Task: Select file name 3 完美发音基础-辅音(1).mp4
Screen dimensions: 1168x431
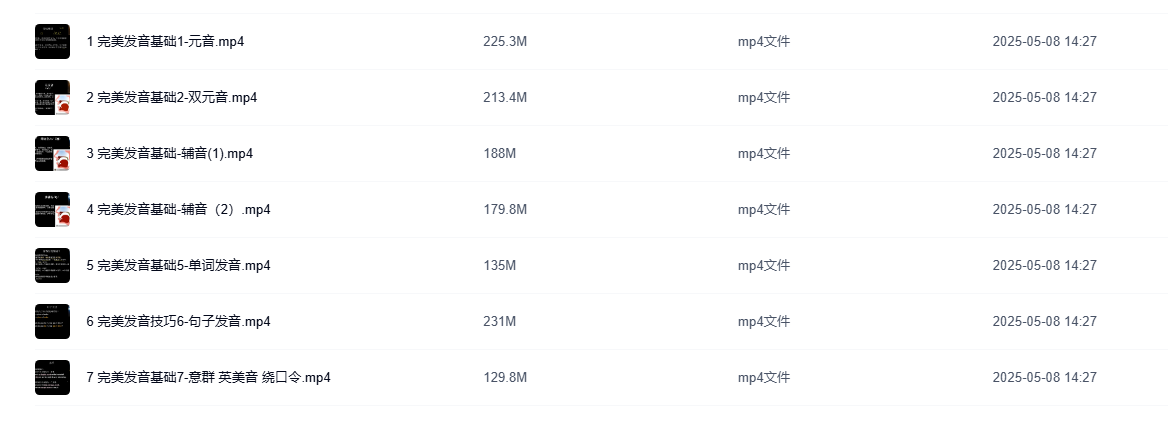Action: coord(170,154)
